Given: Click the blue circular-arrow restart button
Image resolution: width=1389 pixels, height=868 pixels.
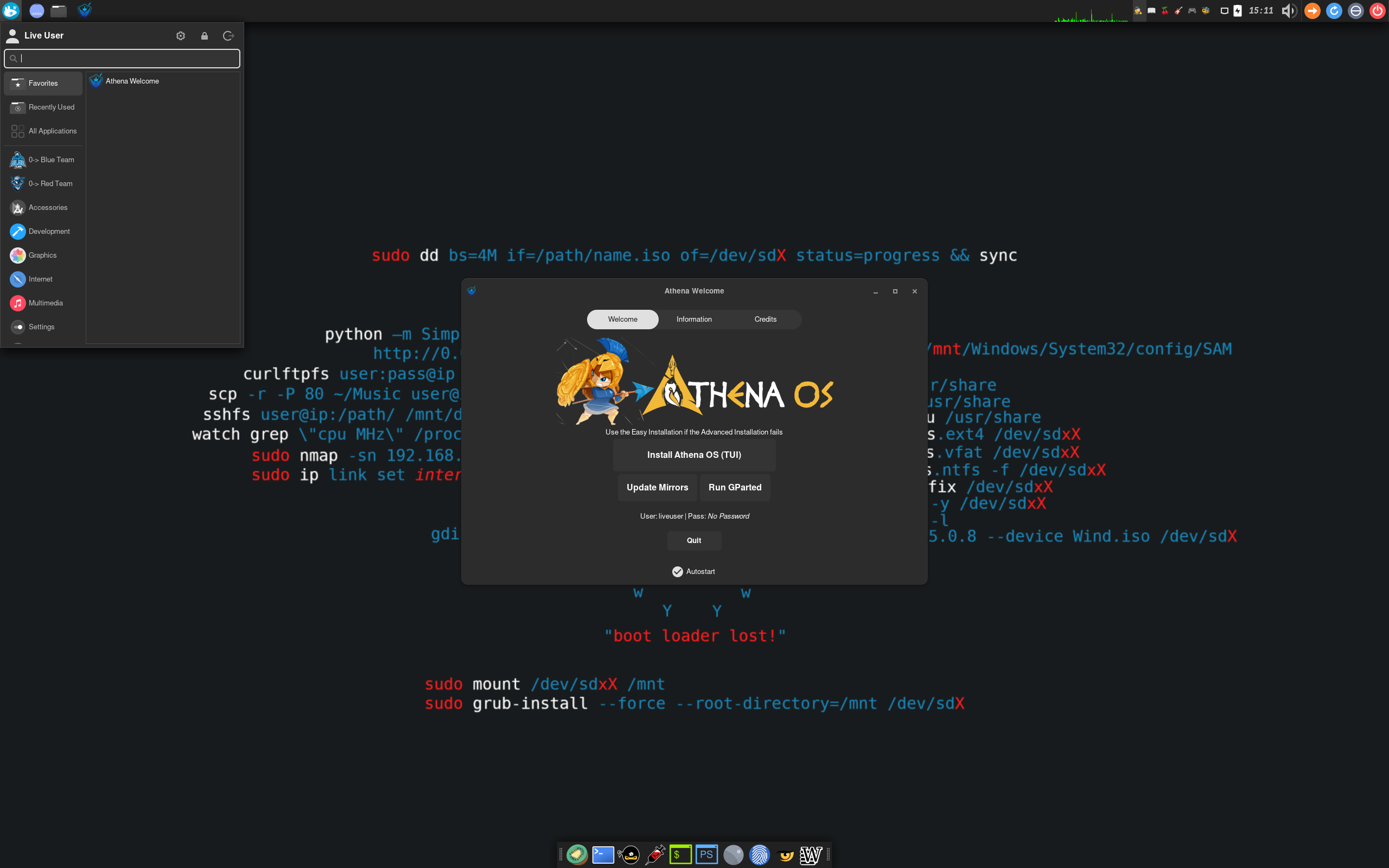Looking at the screenshot, I should 1334,11.
